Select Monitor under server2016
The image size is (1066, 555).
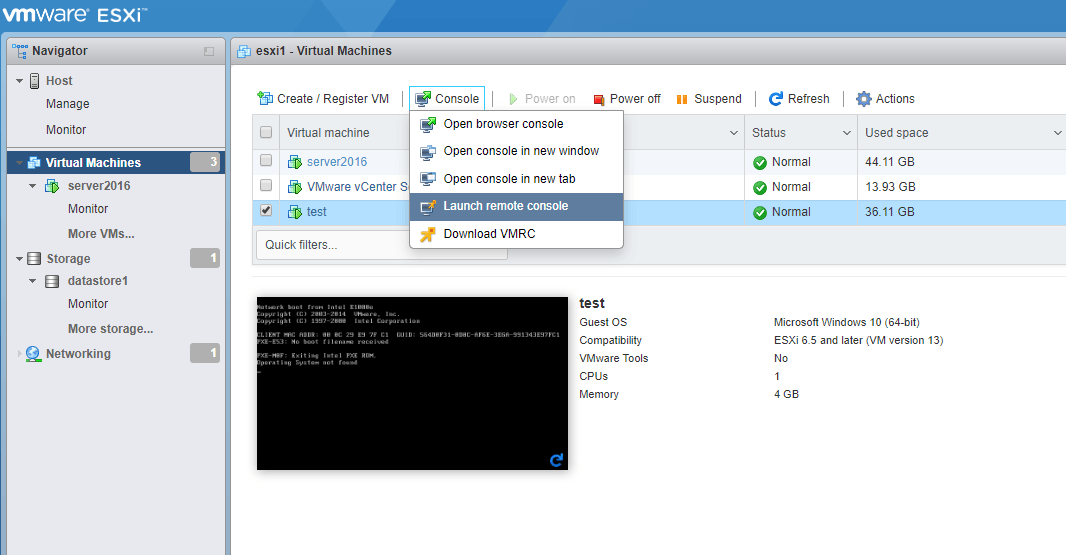[x=88, y=209]
